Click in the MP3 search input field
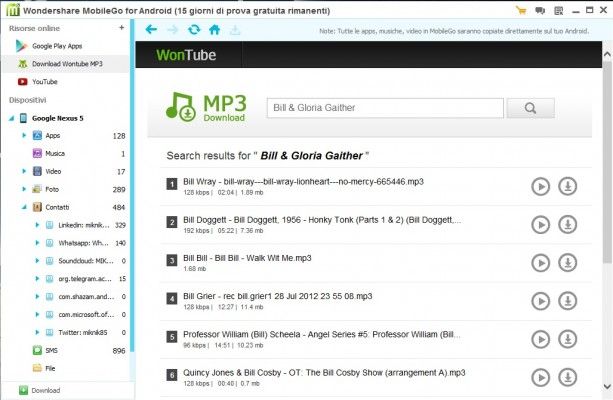613x400 pixels. click(385, 108)
